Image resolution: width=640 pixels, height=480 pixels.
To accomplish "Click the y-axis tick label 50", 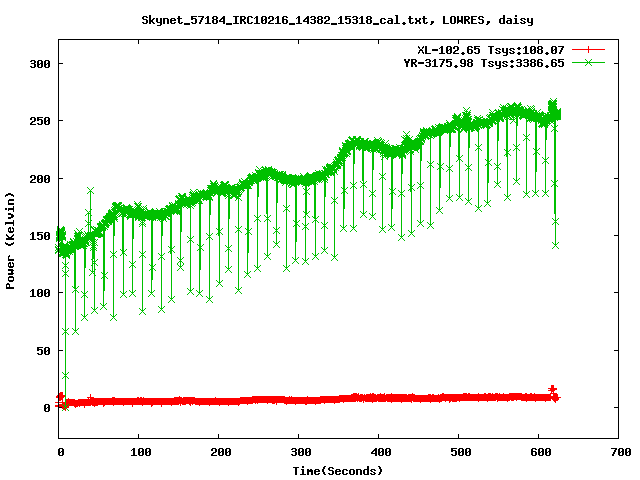I will (x=44, y=351).
